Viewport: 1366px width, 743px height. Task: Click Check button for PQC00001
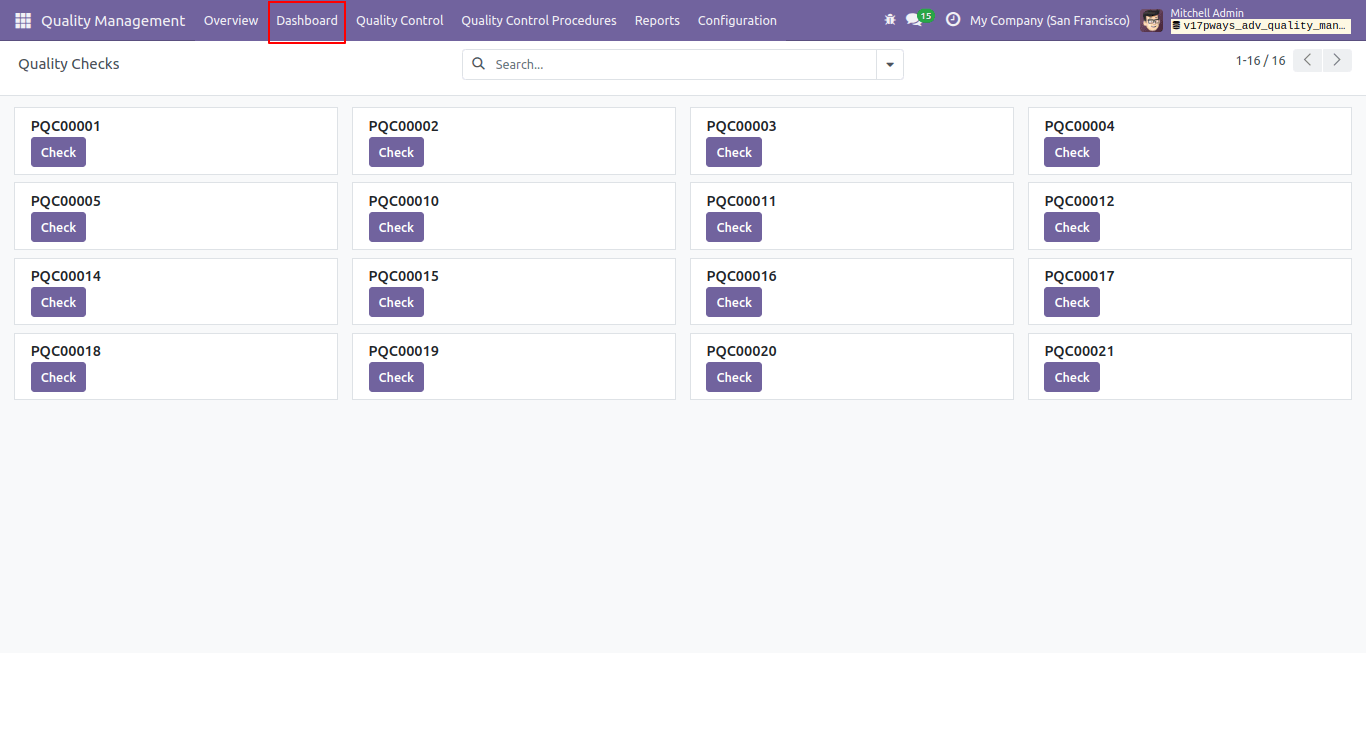58,152
